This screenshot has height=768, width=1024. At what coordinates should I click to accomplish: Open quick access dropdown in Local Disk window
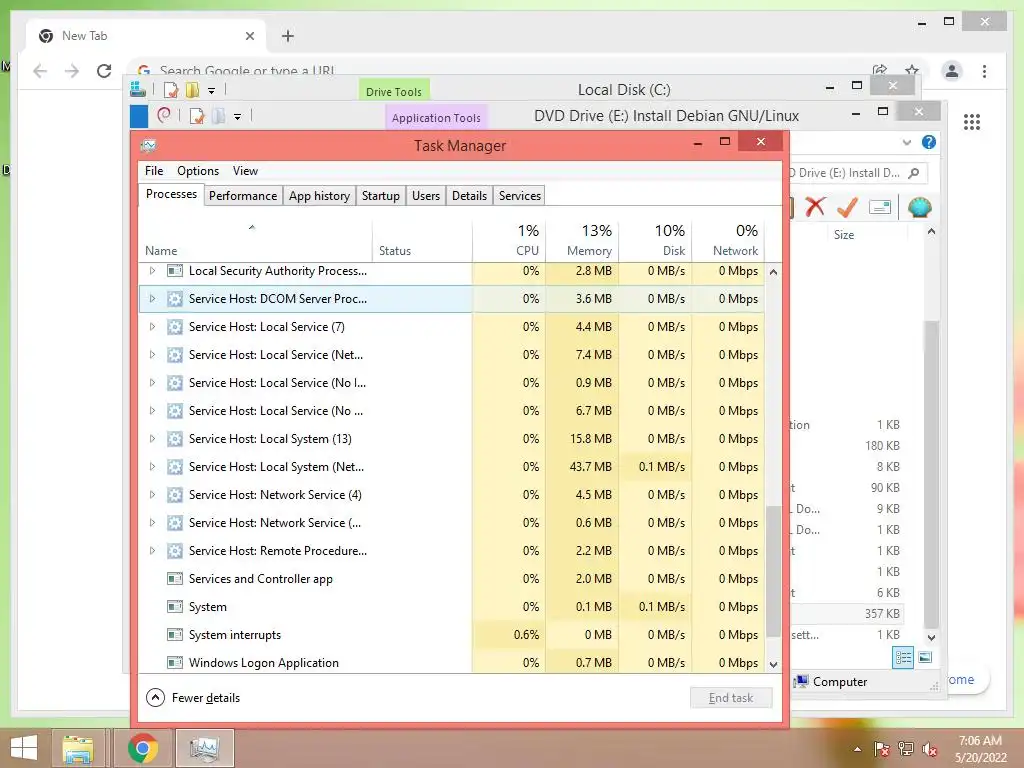click(212, 91)
